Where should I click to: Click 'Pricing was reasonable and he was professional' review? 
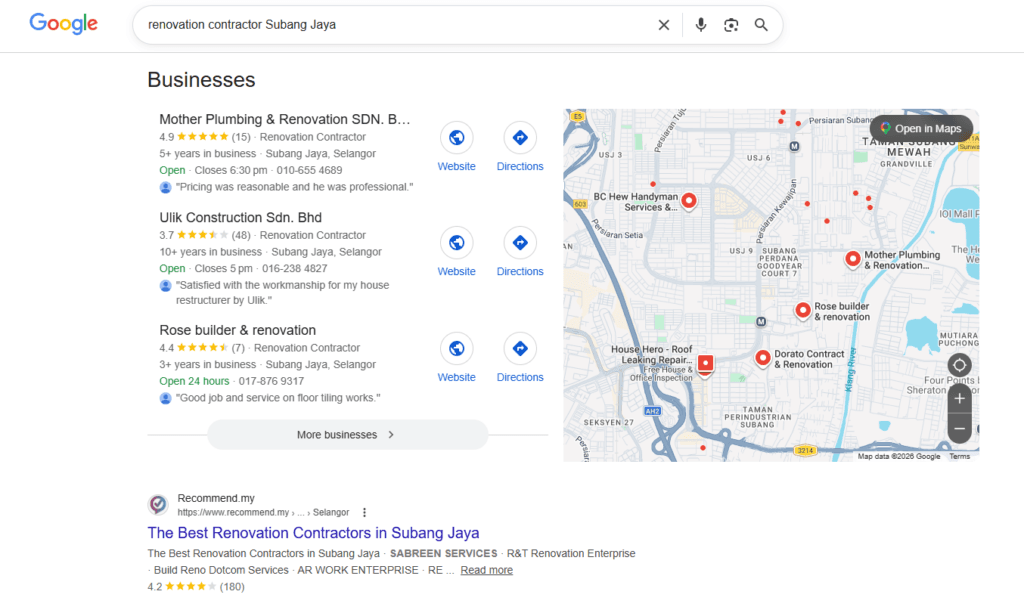295,187
